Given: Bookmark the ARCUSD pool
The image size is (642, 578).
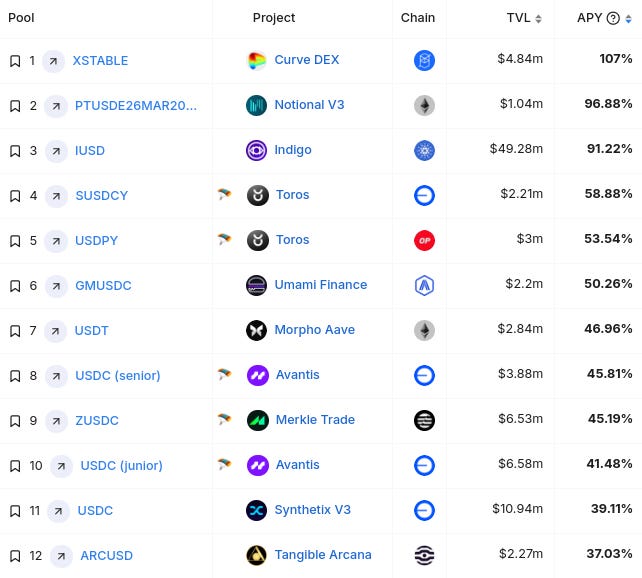Looking at the screenshot, I should point(15,556).
